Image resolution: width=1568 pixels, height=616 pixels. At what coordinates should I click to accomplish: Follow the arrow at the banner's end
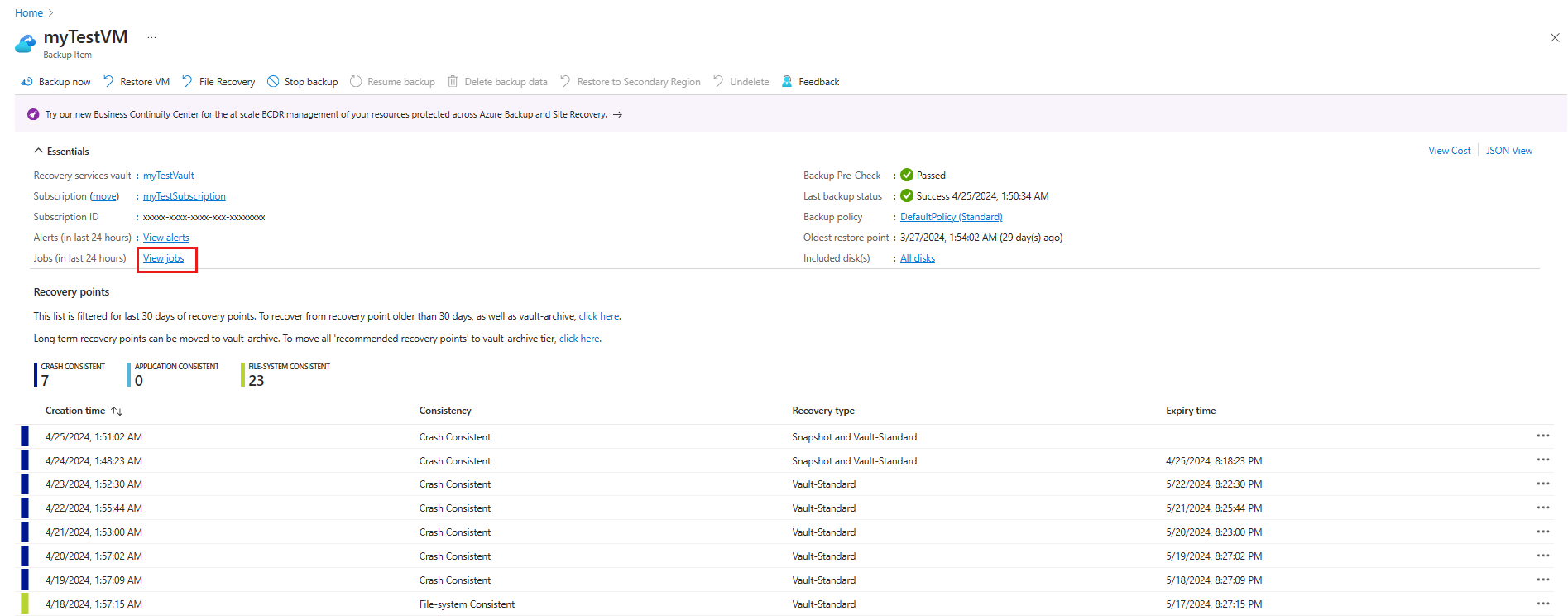(x=617, y=114)
